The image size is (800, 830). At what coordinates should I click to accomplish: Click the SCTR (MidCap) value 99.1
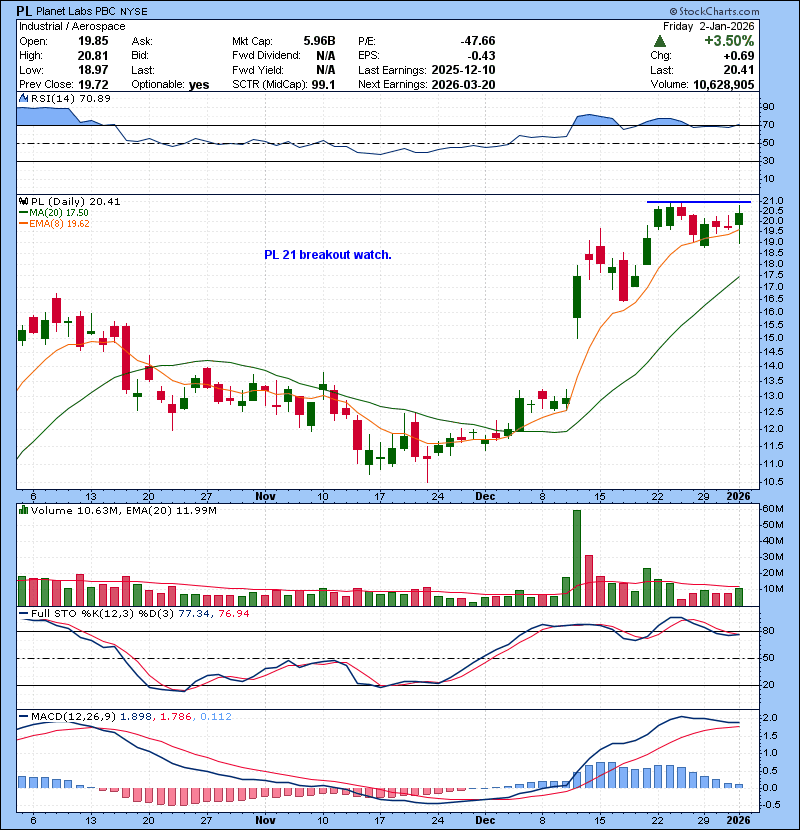[x=323, y=85]
